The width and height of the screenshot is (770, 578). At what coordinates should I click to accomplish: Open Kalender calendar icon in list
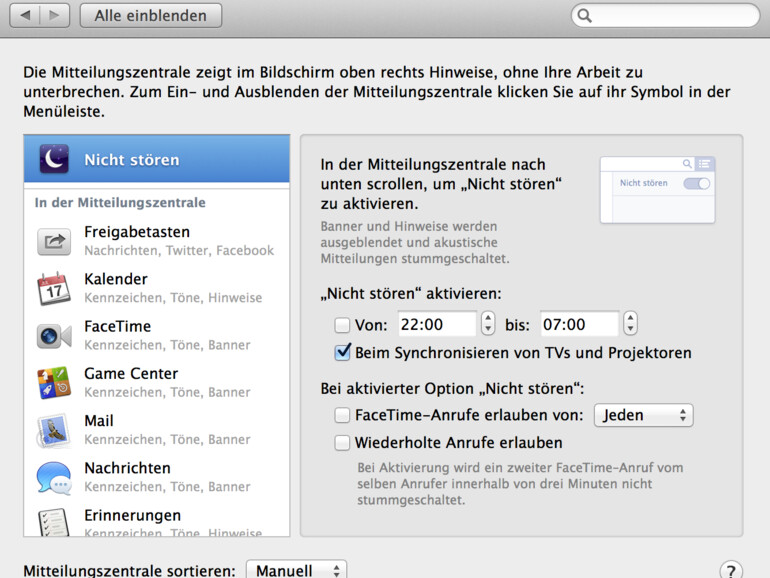[53, 289]
